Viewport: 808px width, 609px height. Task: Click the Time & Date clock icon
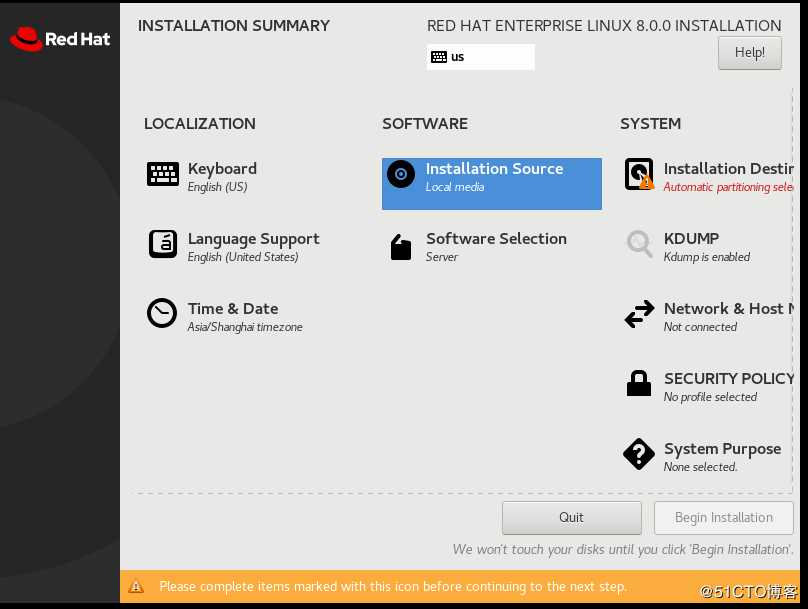pos(162,313)
